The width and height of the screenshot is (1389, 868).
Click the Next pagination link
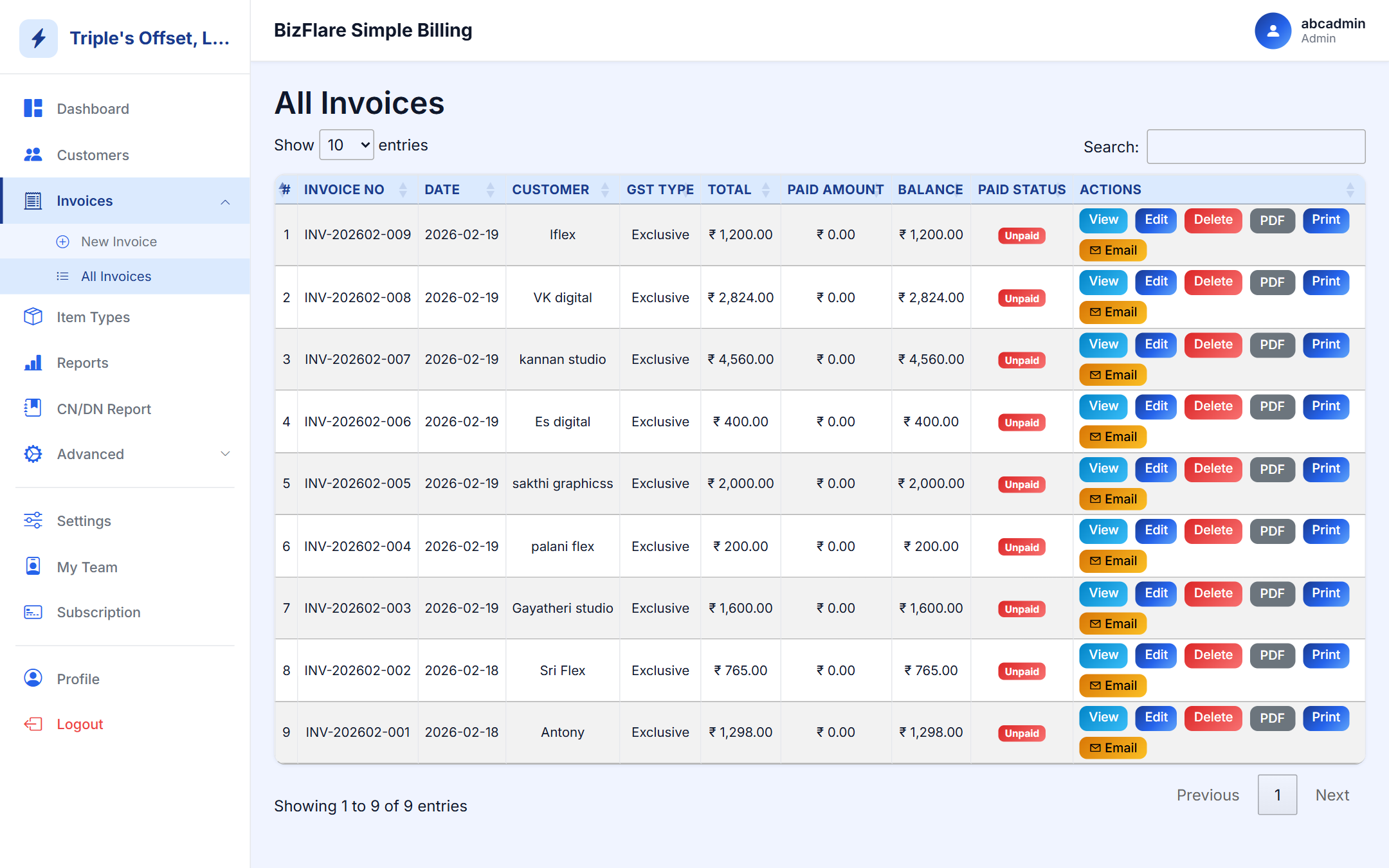coord(1332,795)
